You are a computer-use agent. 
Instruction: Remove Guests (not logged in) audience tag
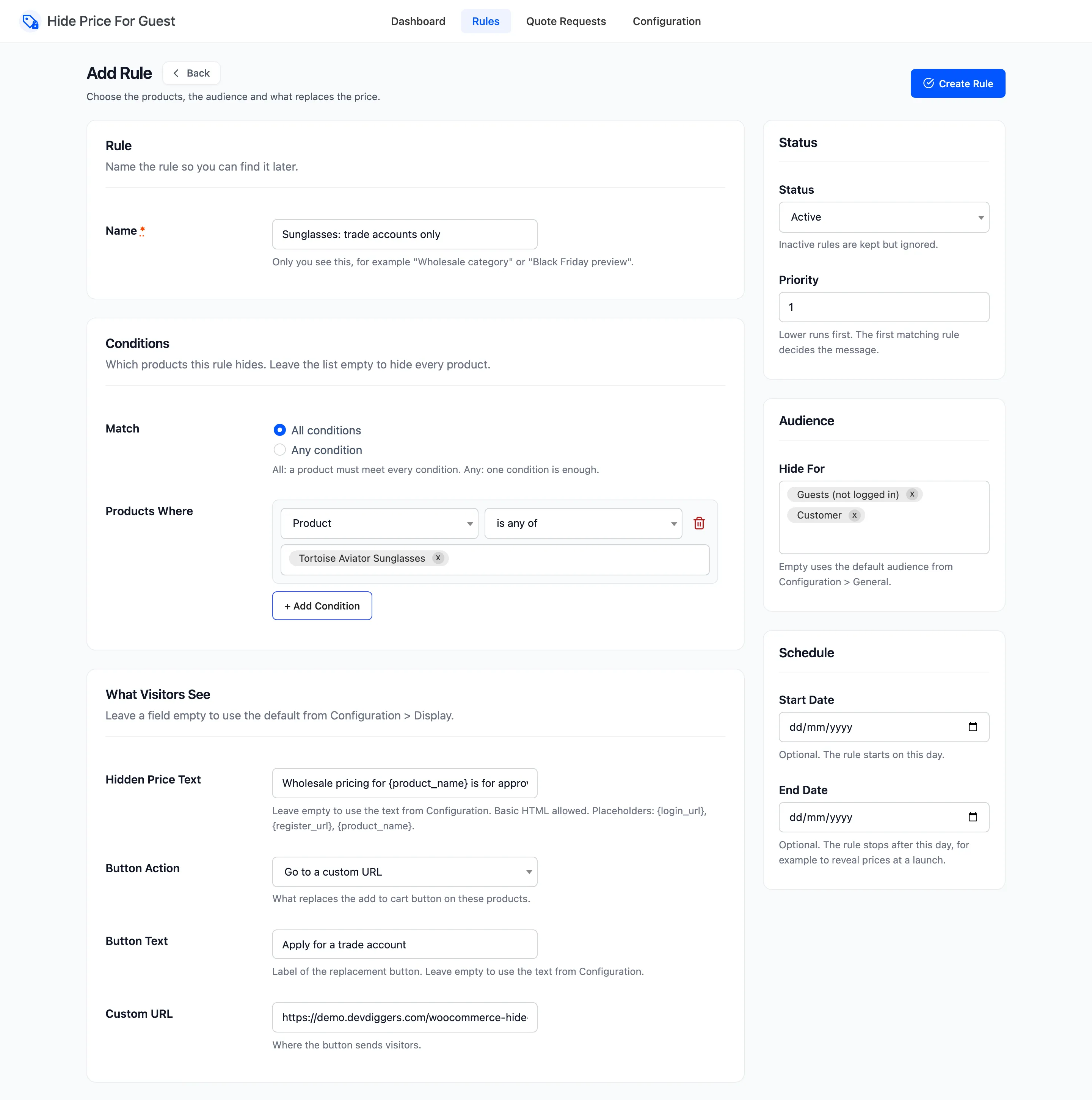[912, 494]
